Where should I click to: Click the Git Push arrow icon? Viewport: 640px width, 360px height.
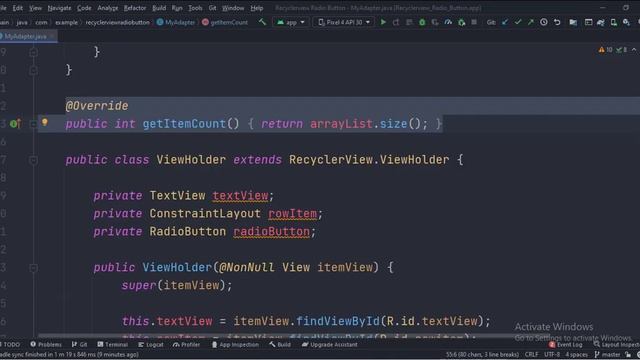[x=531, y=22]
